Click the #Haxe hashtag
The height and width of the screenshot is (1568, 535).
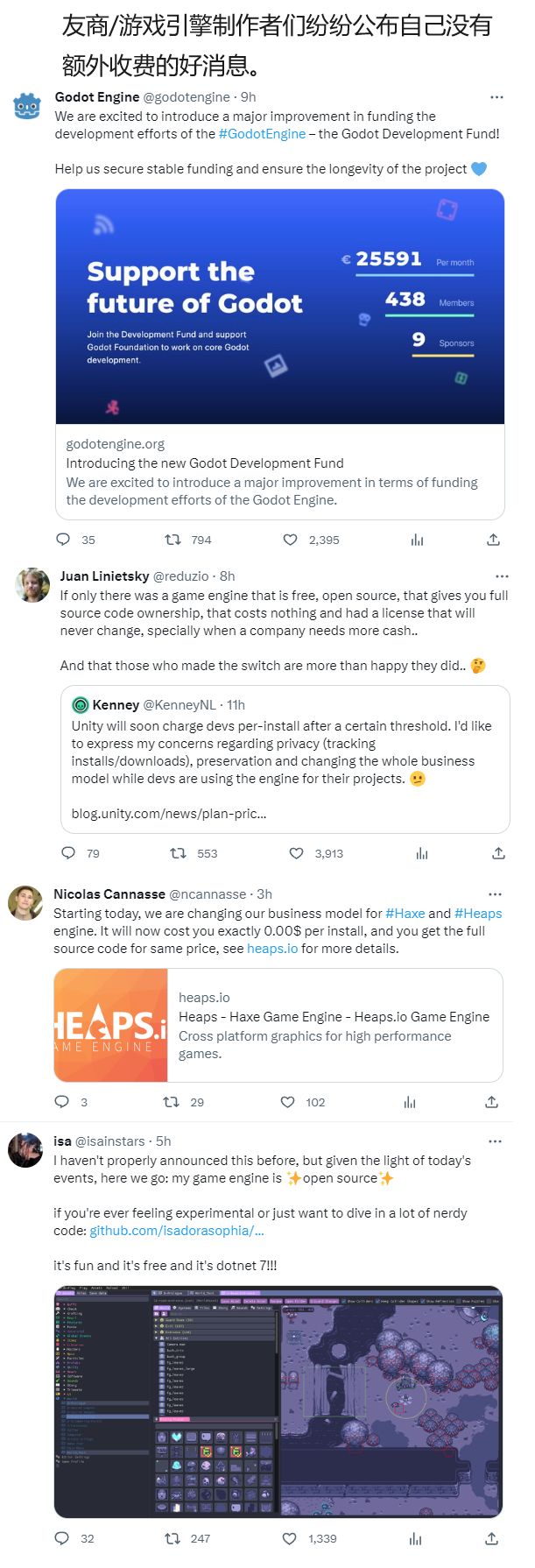tap(405, 914)
